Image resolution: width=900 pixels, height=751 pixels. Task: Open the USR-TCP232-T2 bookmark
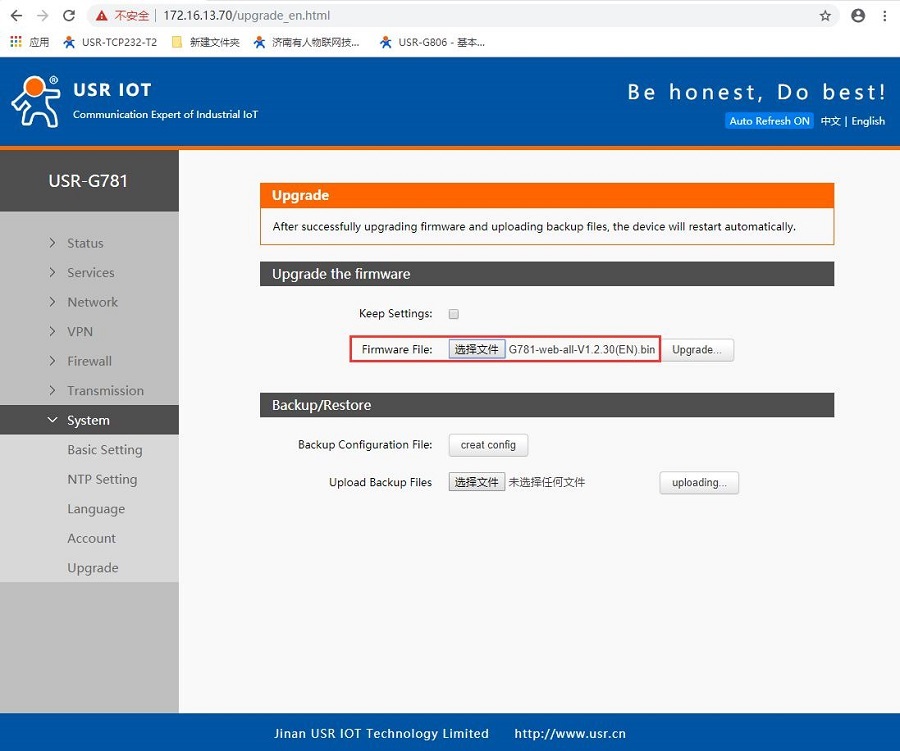110,42
